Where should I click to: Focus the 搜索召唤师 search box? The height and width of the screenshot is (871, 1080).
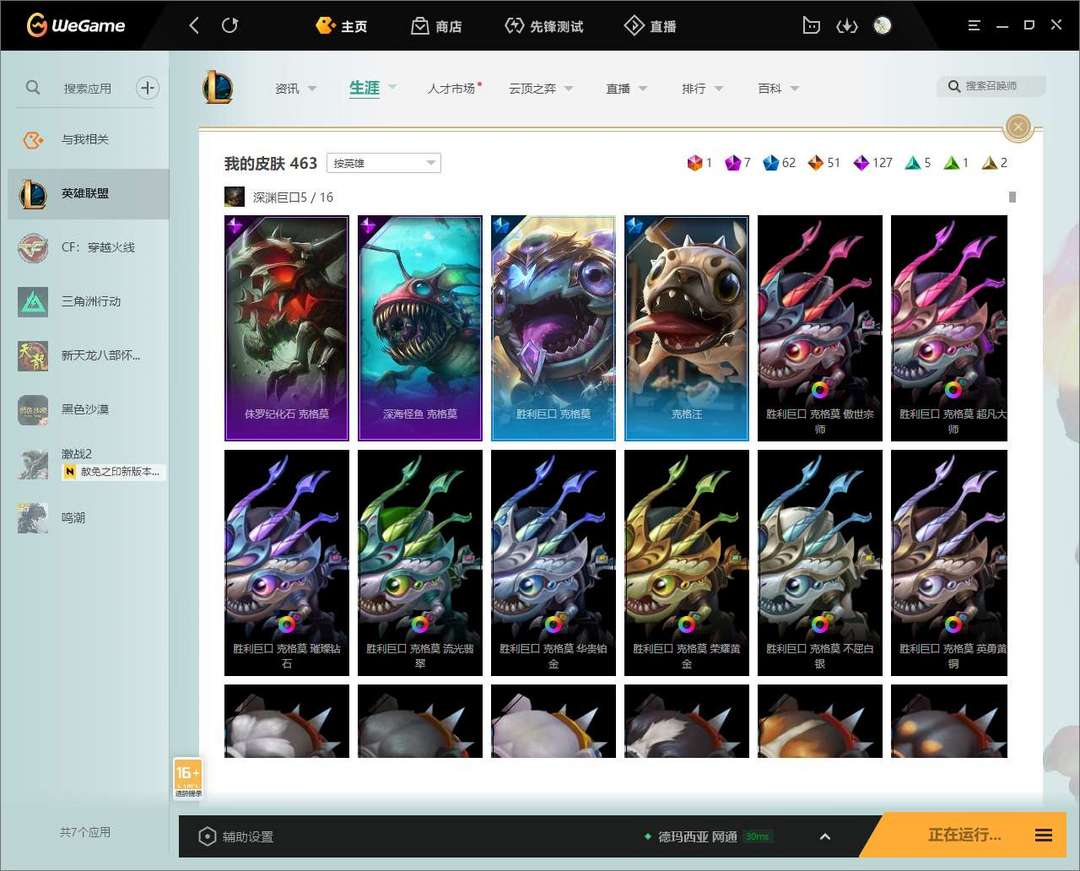point(990,86)
